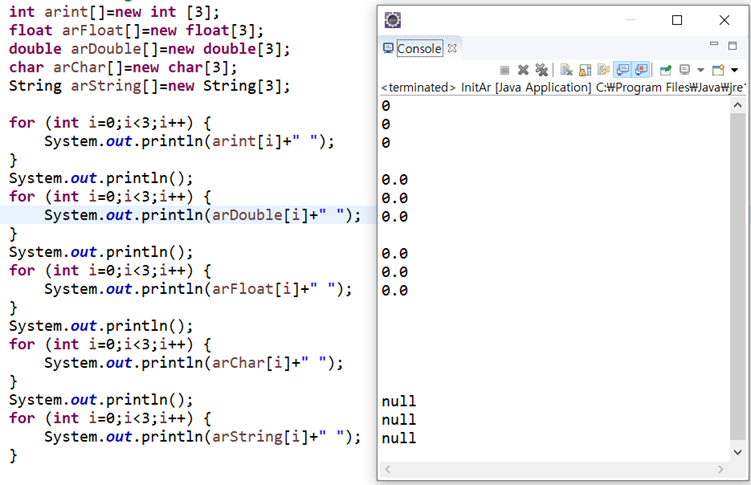This screenshot has width=751, height=485.
Task: Click the console horizontal scrollbar left arrow
Action: (x=387, y=469)
